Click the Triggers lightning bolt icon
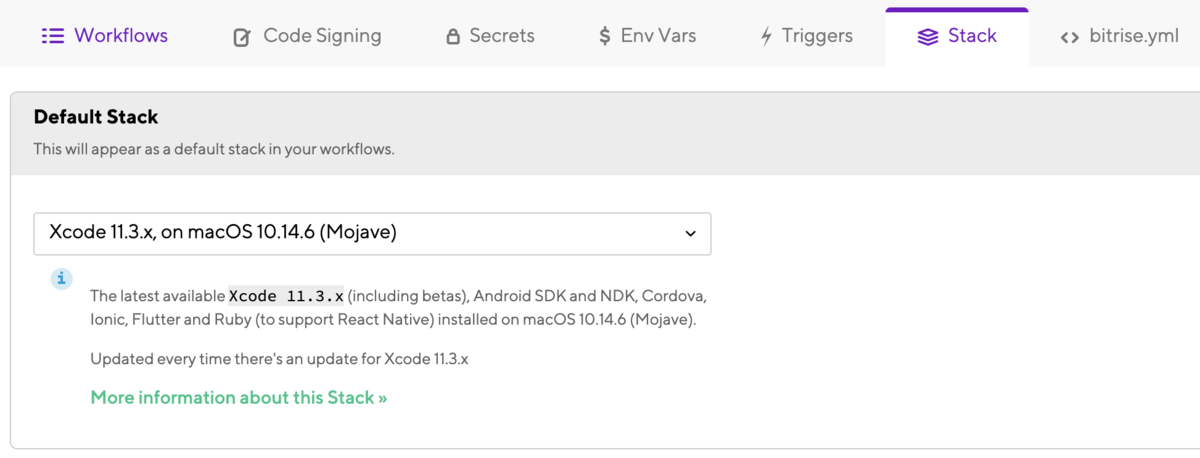The height and width of the screenshot is (458, 1200). coord(766,37)
